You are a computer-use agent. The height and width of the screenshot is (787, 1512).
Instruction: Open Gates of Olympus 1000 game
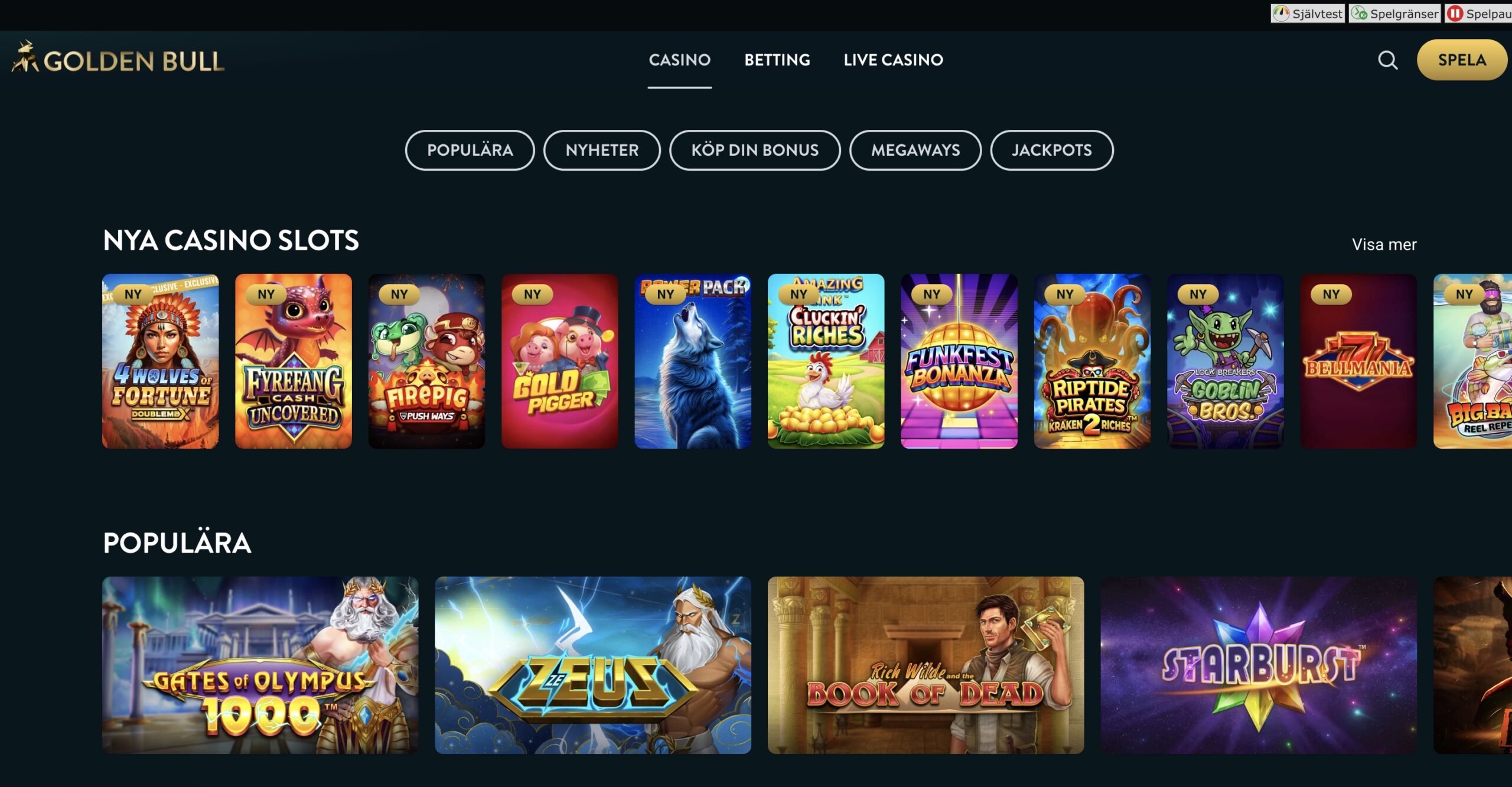click(260, 665)
